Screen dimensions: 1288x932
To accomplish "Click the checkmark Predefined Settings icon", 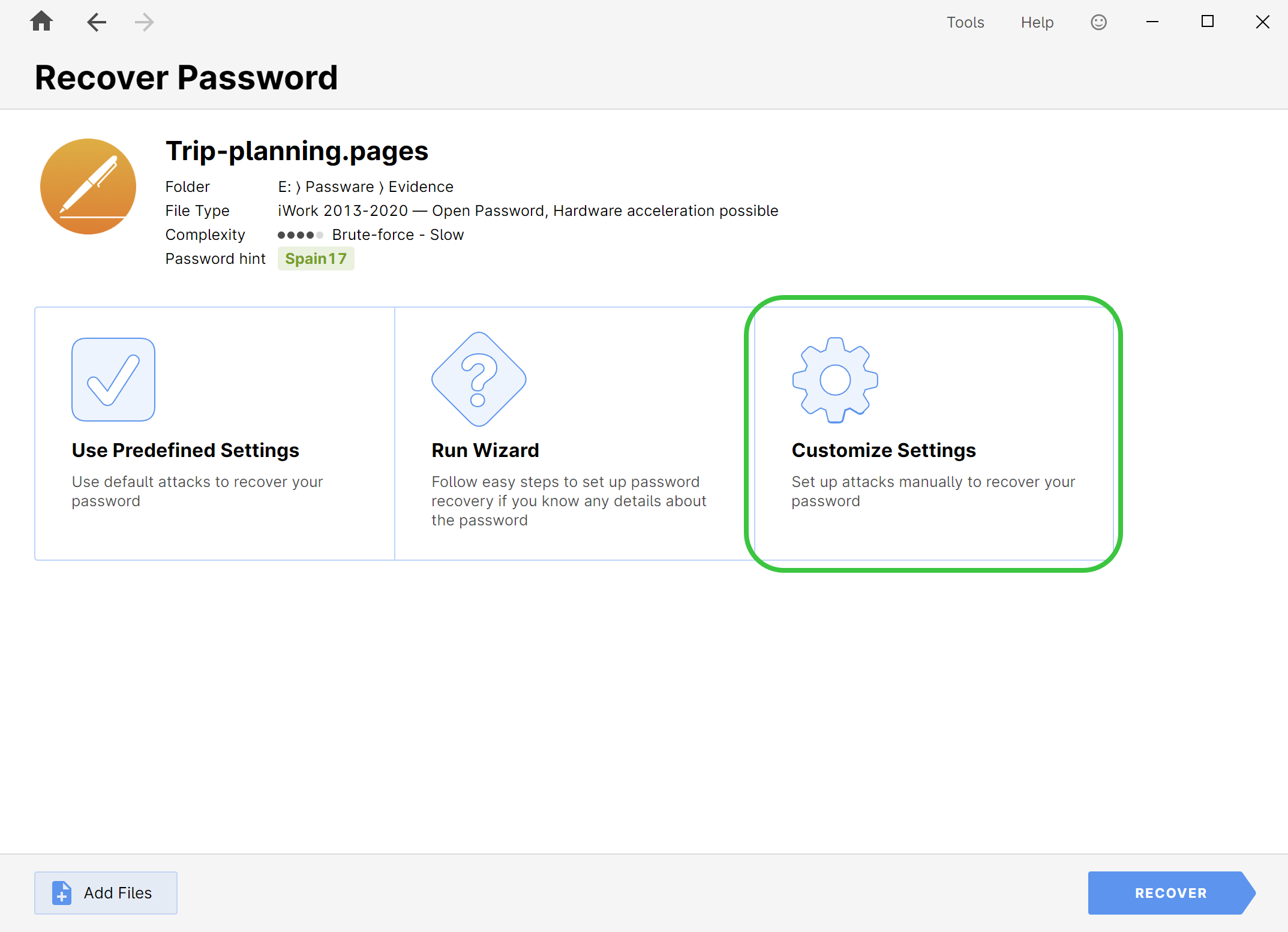I will point(113,380).
